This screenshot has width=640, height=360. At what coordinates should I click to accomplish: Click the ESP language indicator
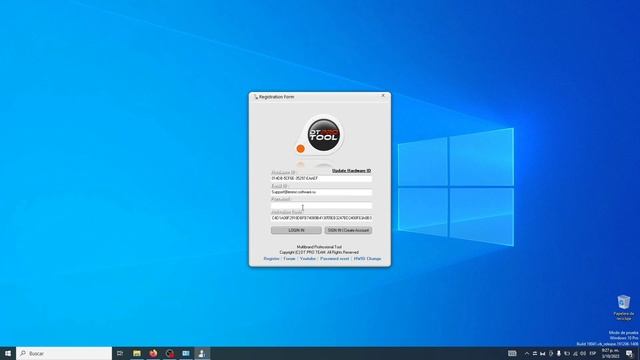[593, 353]
